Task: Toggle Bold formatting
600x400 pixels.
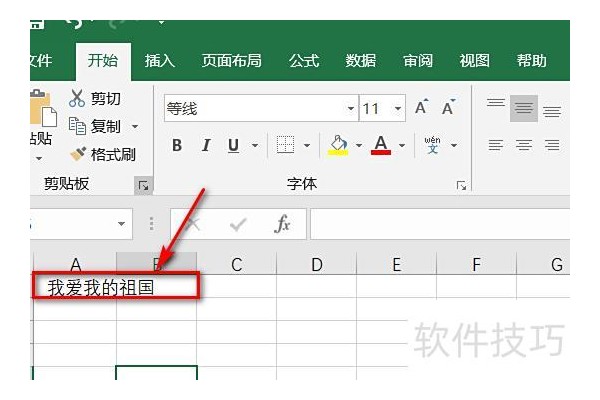Action: (177, 145)
